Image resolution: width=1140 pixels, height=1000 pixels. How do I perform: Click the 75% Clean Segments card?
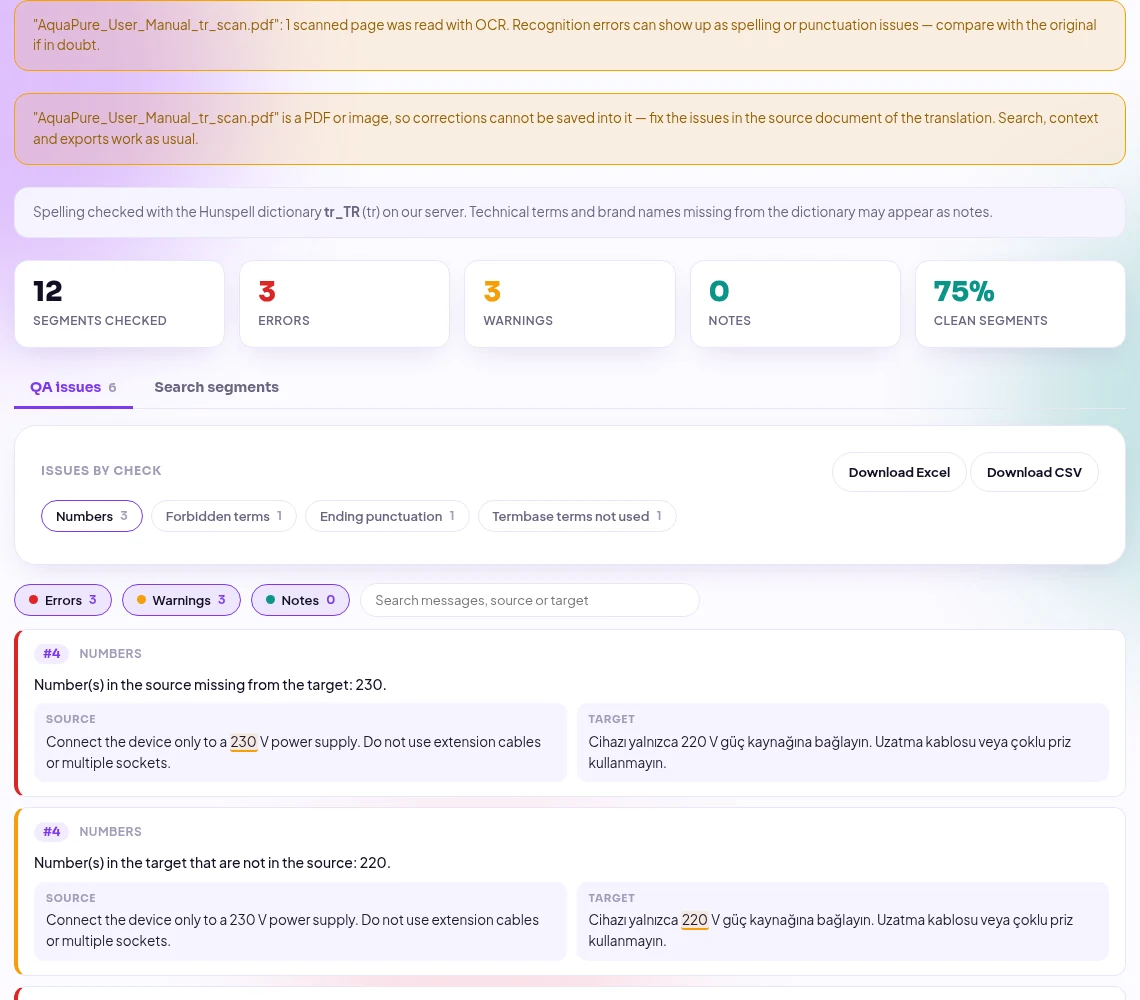pos(1020,304)
